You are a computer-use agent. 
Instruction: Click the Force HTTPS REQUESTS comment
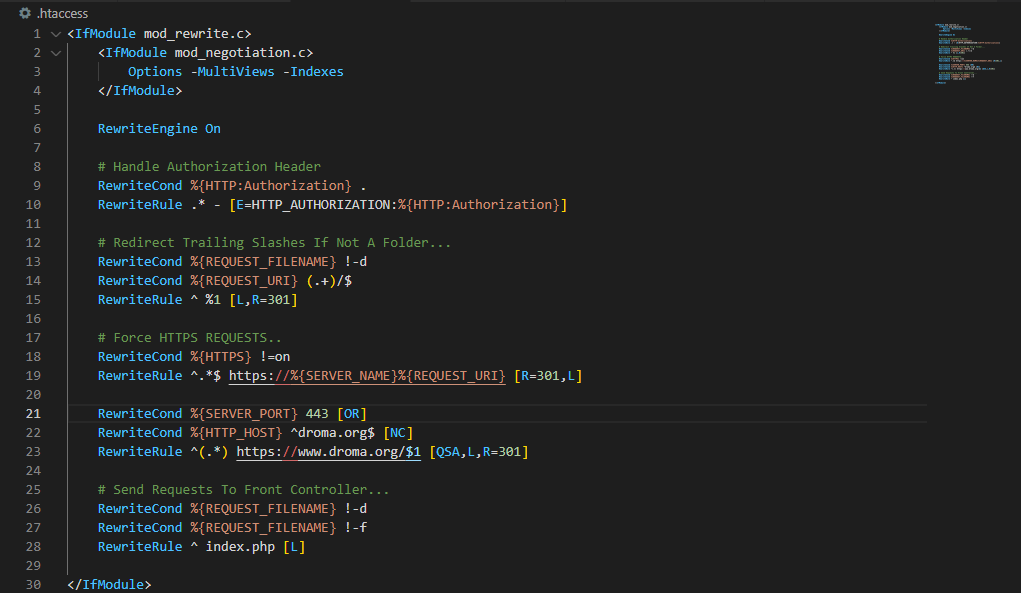(189, 338)
